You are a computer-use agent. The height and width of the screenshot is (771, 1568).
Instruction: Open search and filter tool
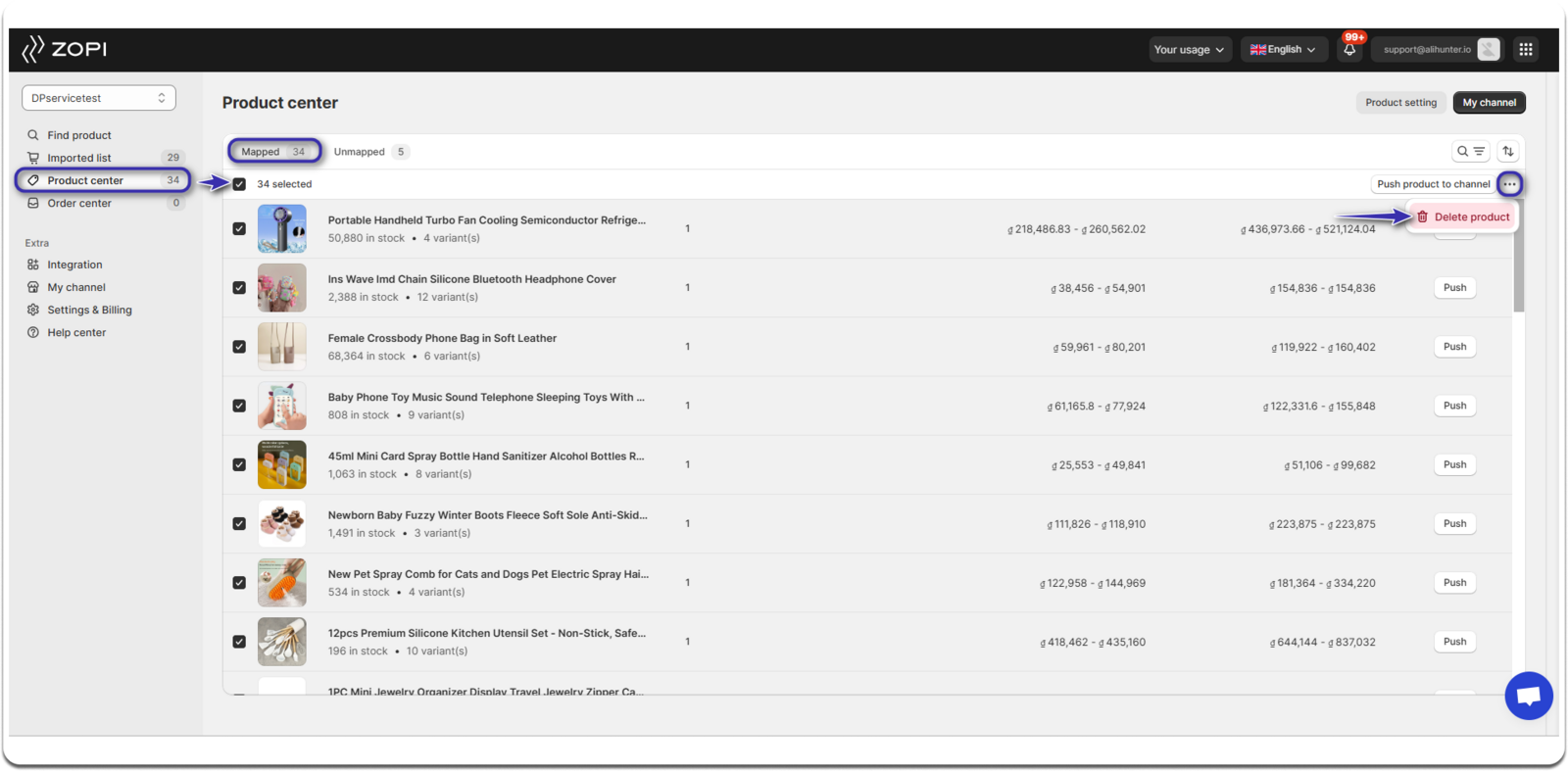coord(1471,152)
